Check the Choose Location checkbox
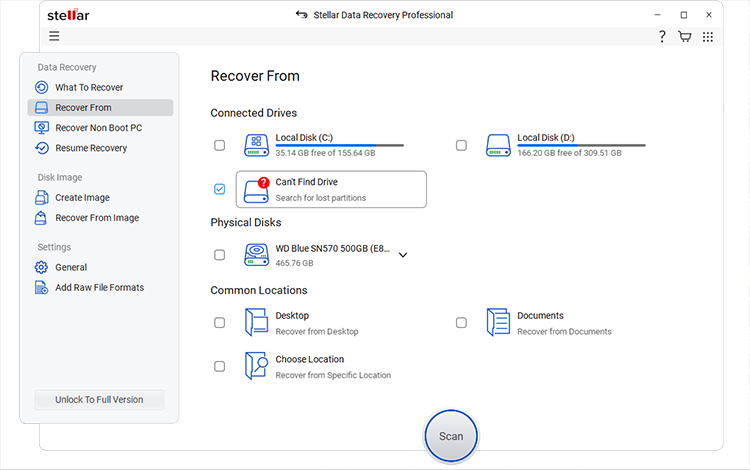 (220, 366)
